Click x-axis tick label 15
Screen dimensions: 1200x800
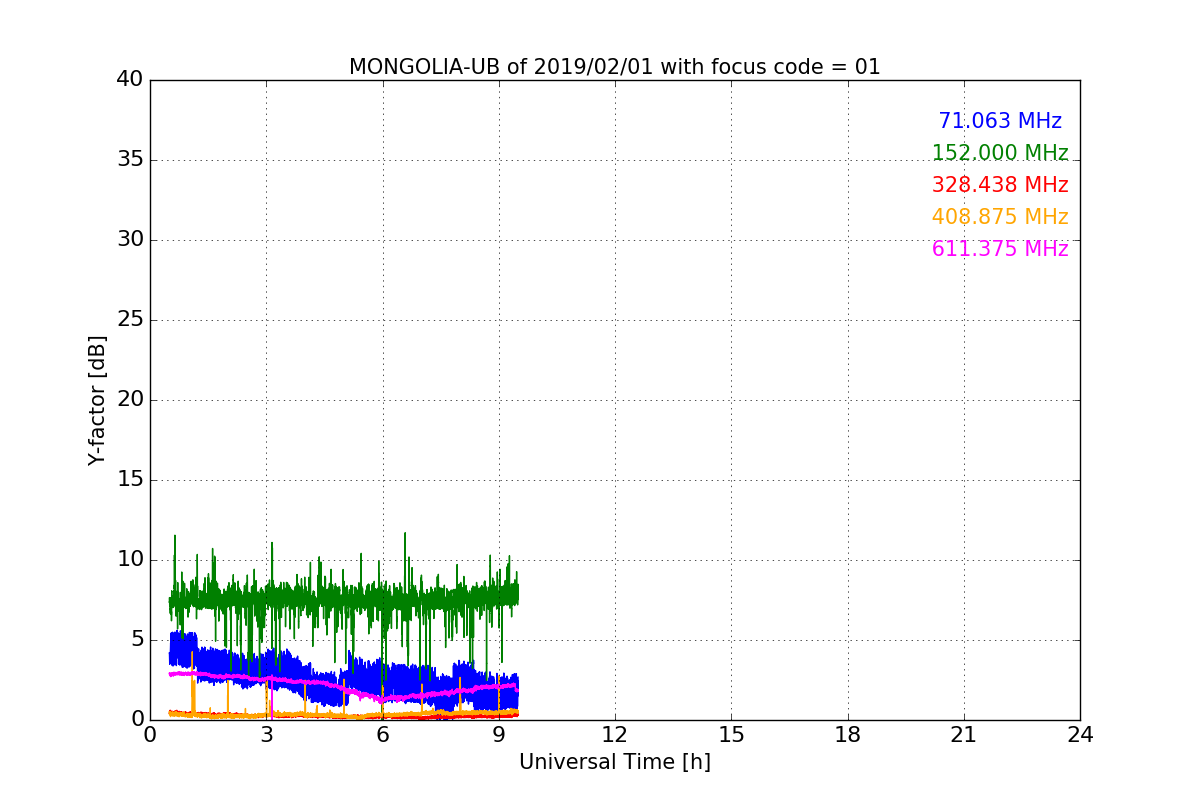click(x=731, y=734)
